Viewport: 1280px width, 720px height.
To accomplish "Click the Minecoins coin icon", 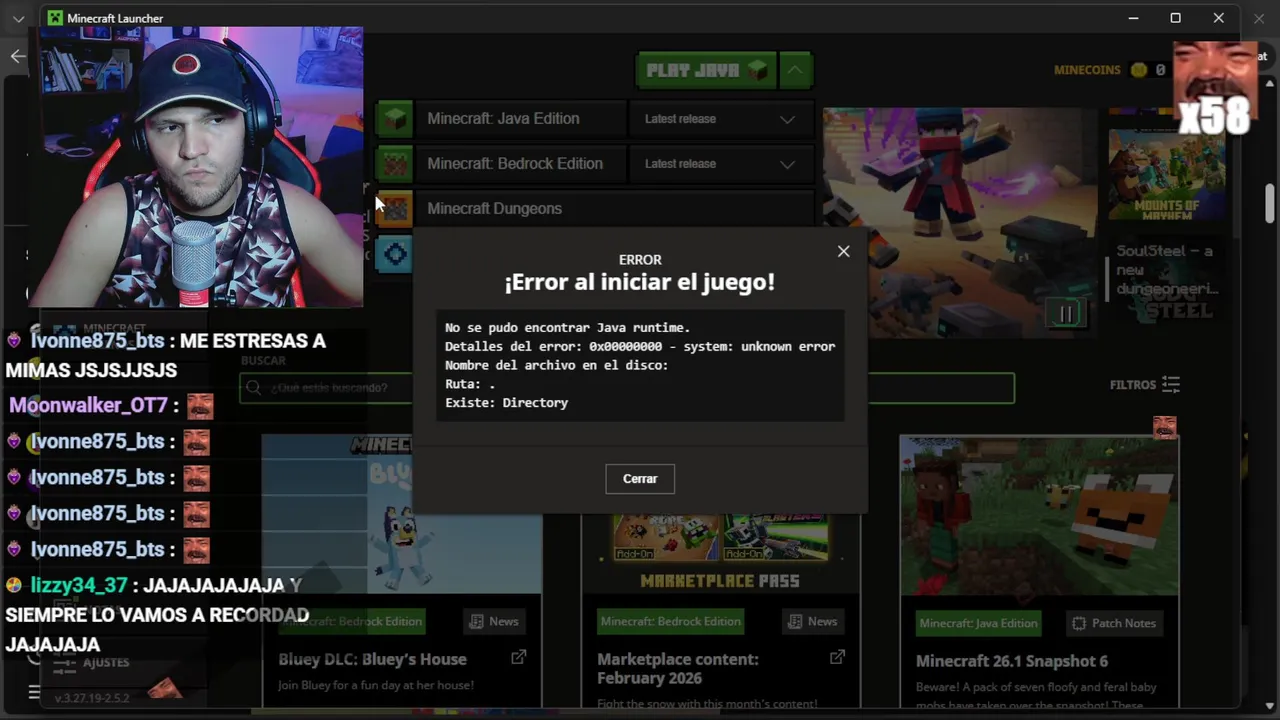I will coord(1138,70).
